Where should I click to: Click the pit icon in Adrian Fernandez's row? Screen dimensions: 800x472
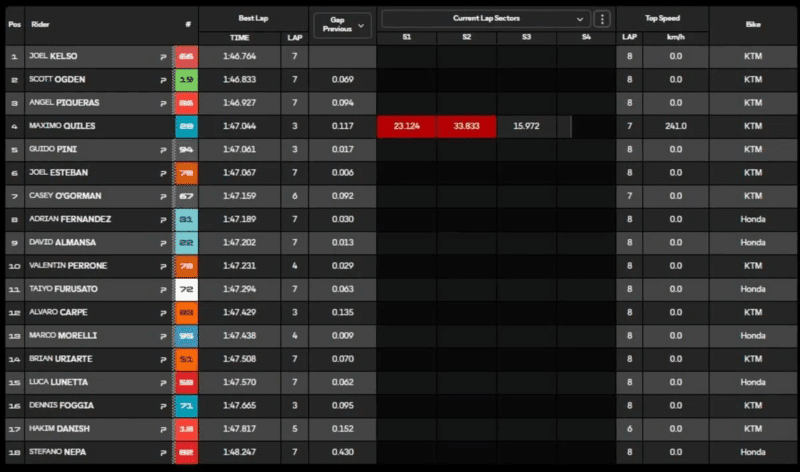point(163,219)
